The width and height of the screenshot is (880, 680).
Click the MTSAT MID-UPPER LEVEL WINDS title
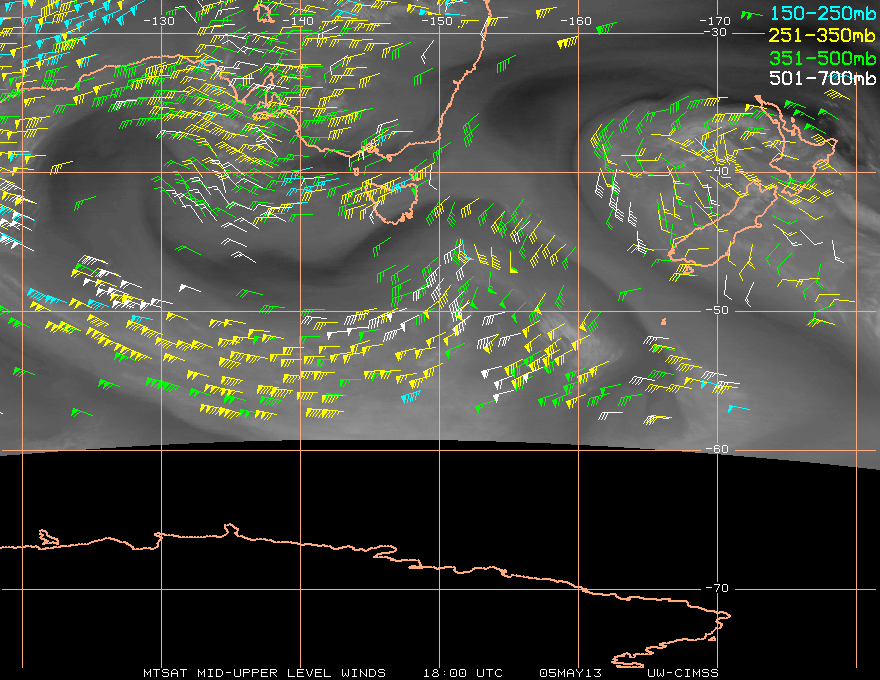264,673
